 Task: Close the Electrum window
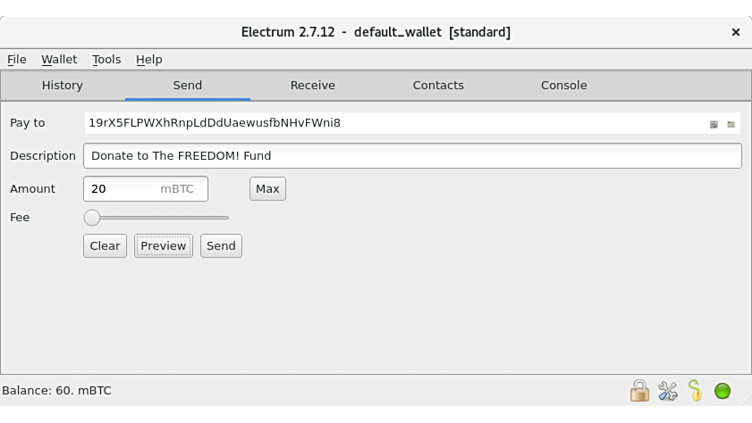pyautogui.click(x=736, y=32)
